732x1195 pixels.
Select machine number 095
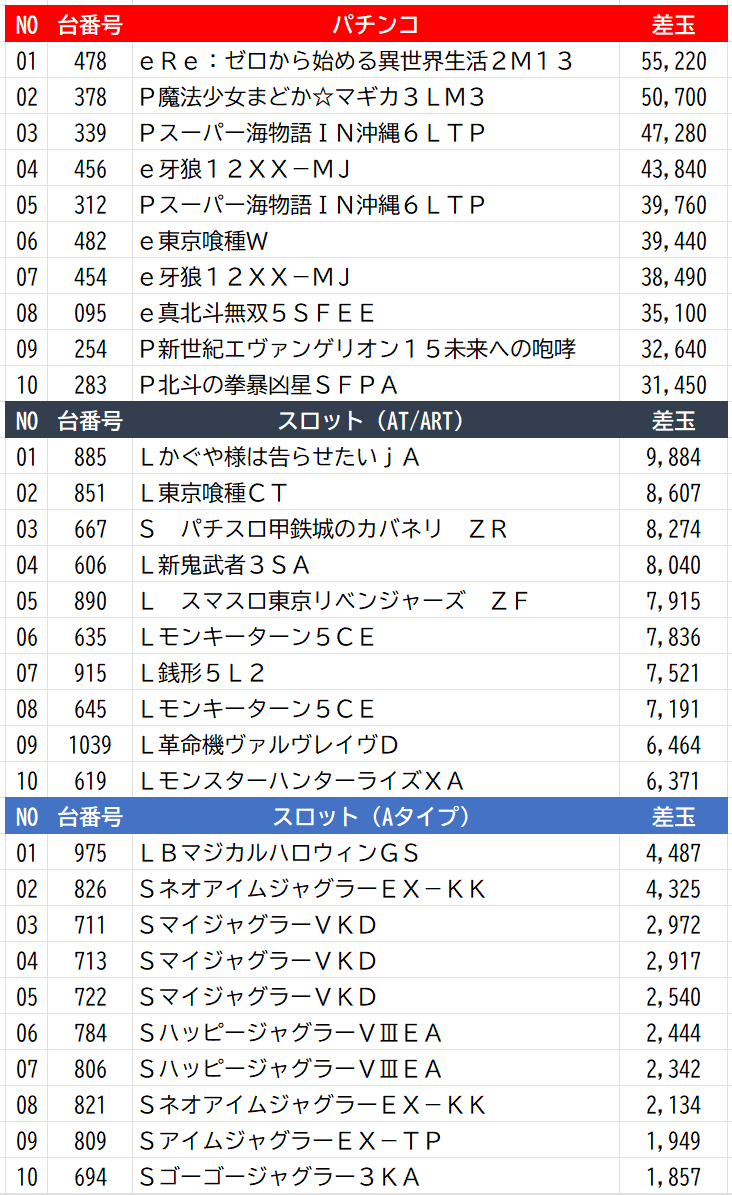tap(90, 313)
